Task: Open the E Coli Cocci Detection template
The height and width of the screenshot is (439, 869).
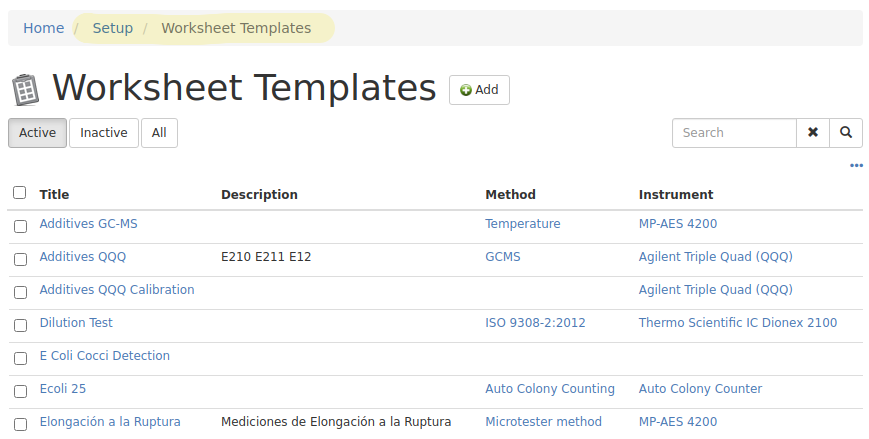Action: pos(105,356)
